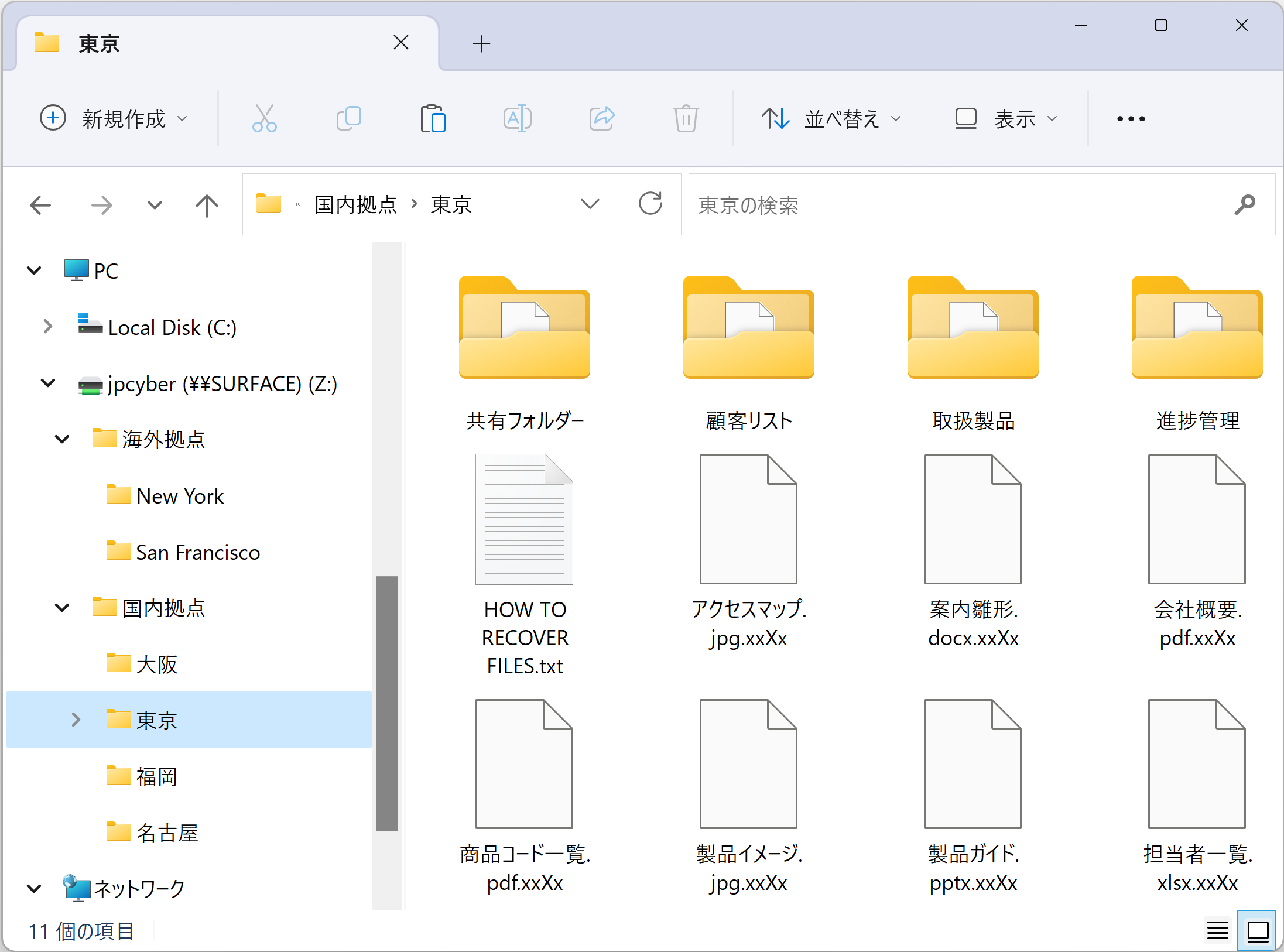Click the Refresh icon next to the address bar

tap(650, 204)
